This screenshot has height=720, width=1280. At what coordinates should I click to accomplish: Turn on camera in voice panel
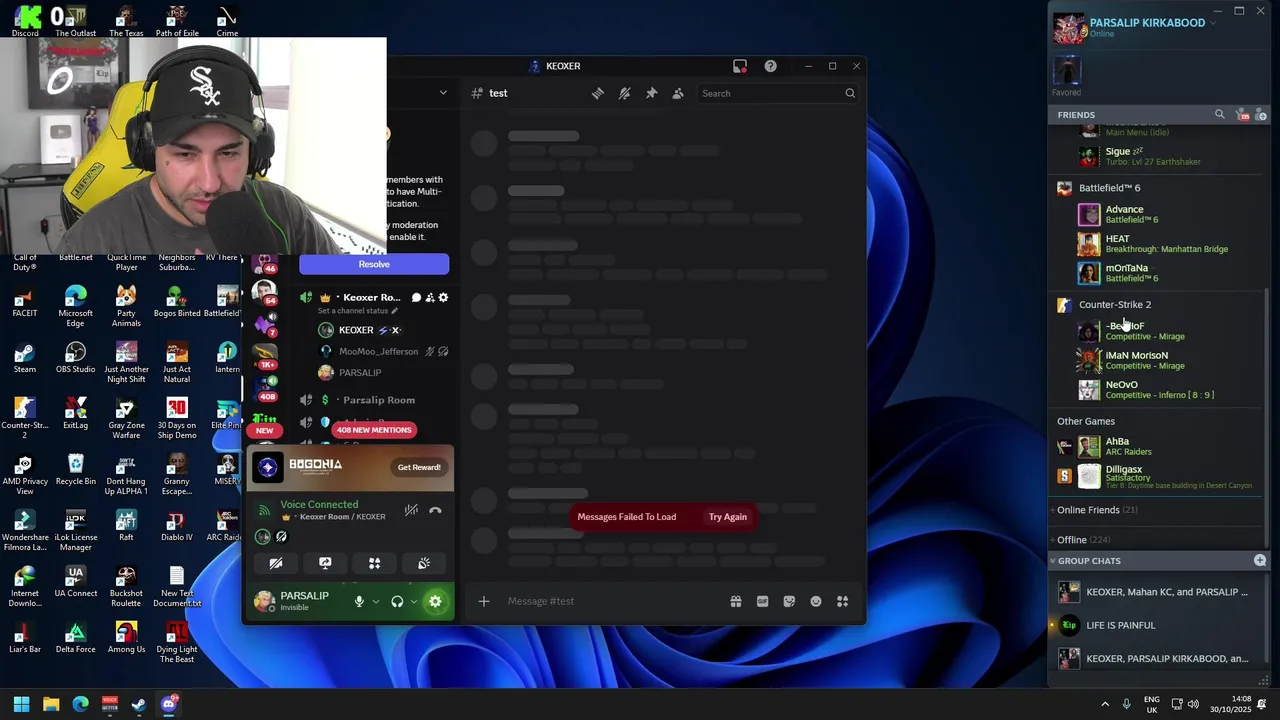(276, 563)
